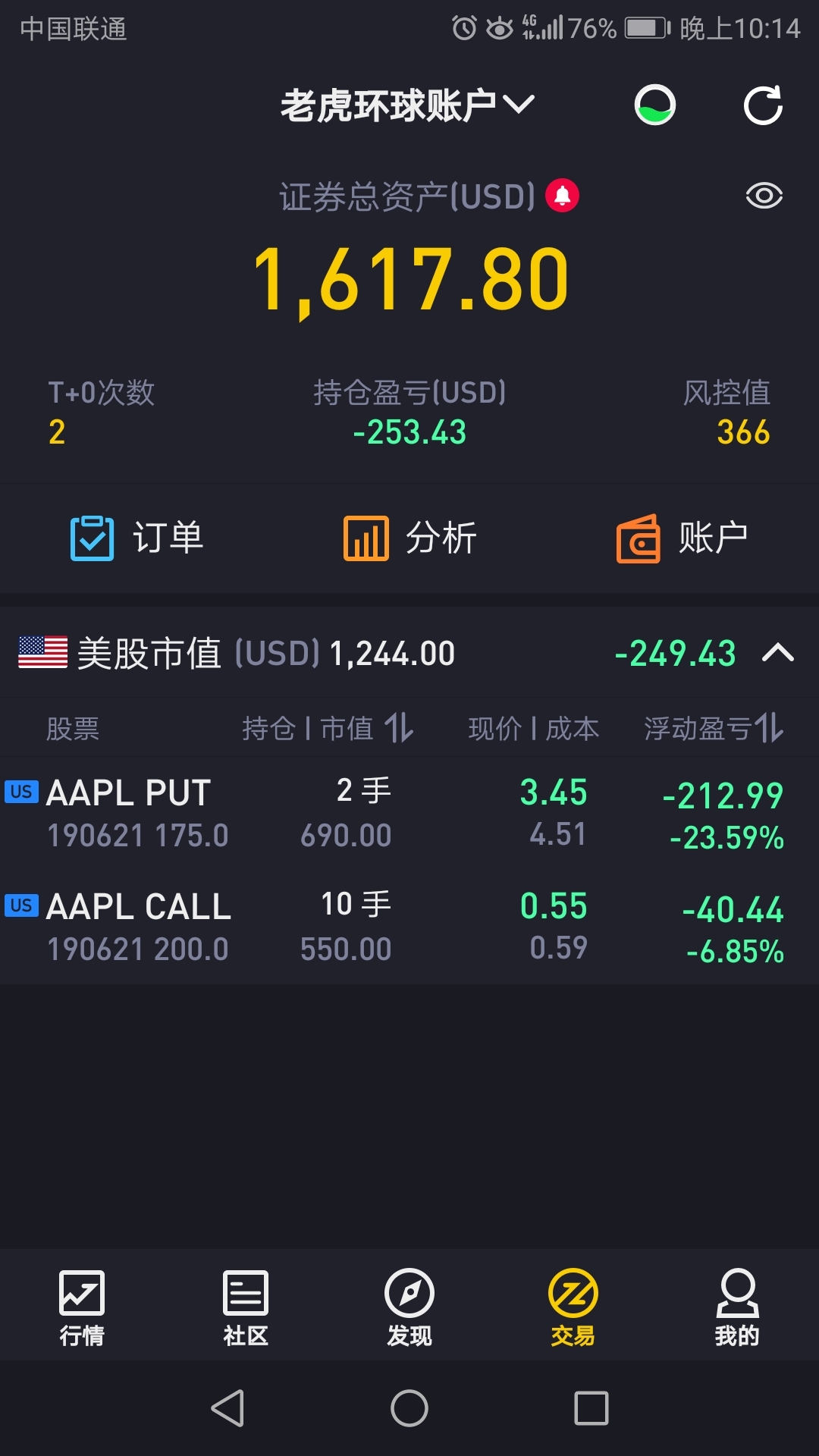Collapse the 美股市值 section chevron
Screen dimensions: 819x1456
pos(777,653)
